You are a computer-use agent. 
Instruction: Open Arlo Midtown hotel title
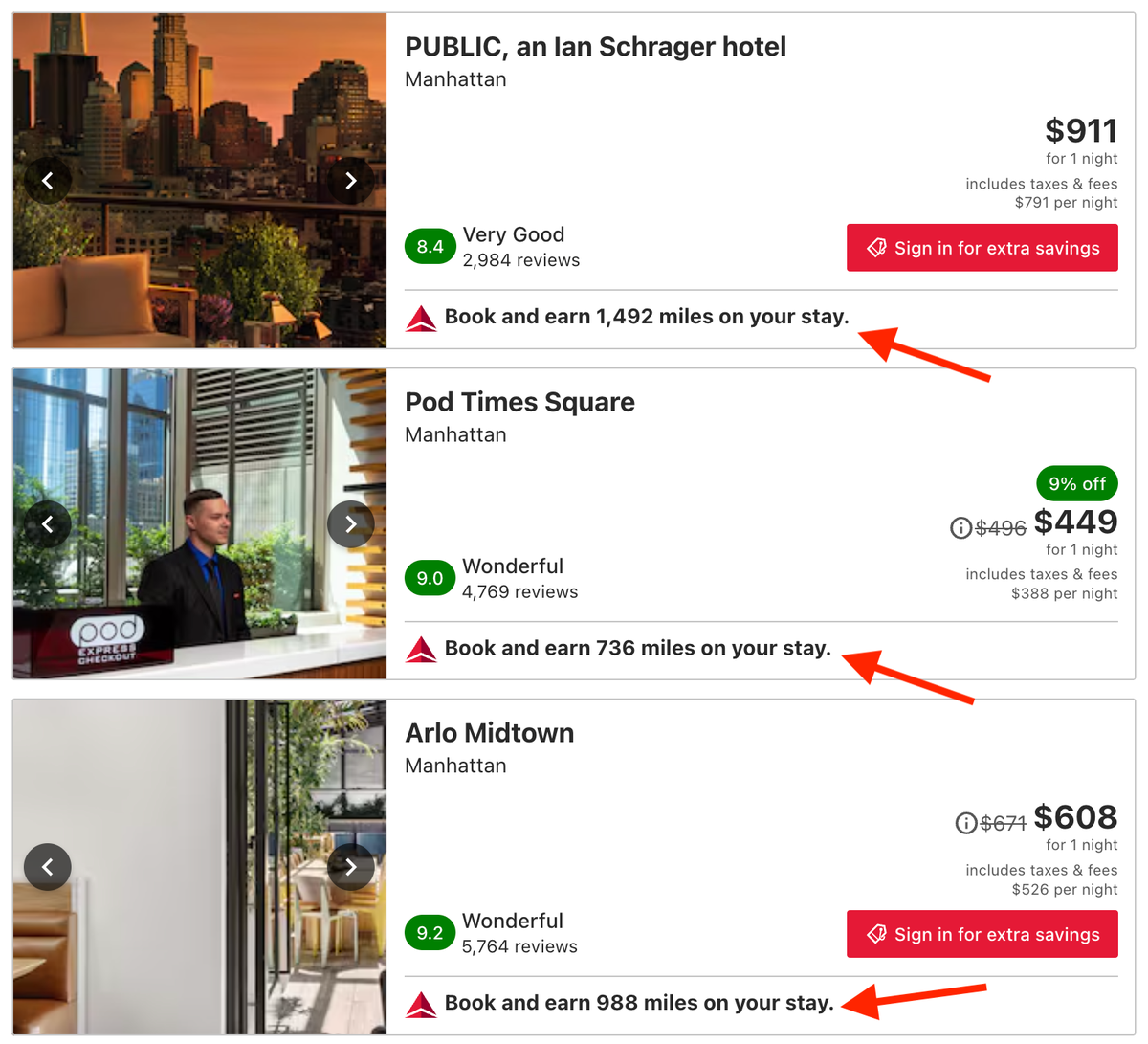pos(490,733)
